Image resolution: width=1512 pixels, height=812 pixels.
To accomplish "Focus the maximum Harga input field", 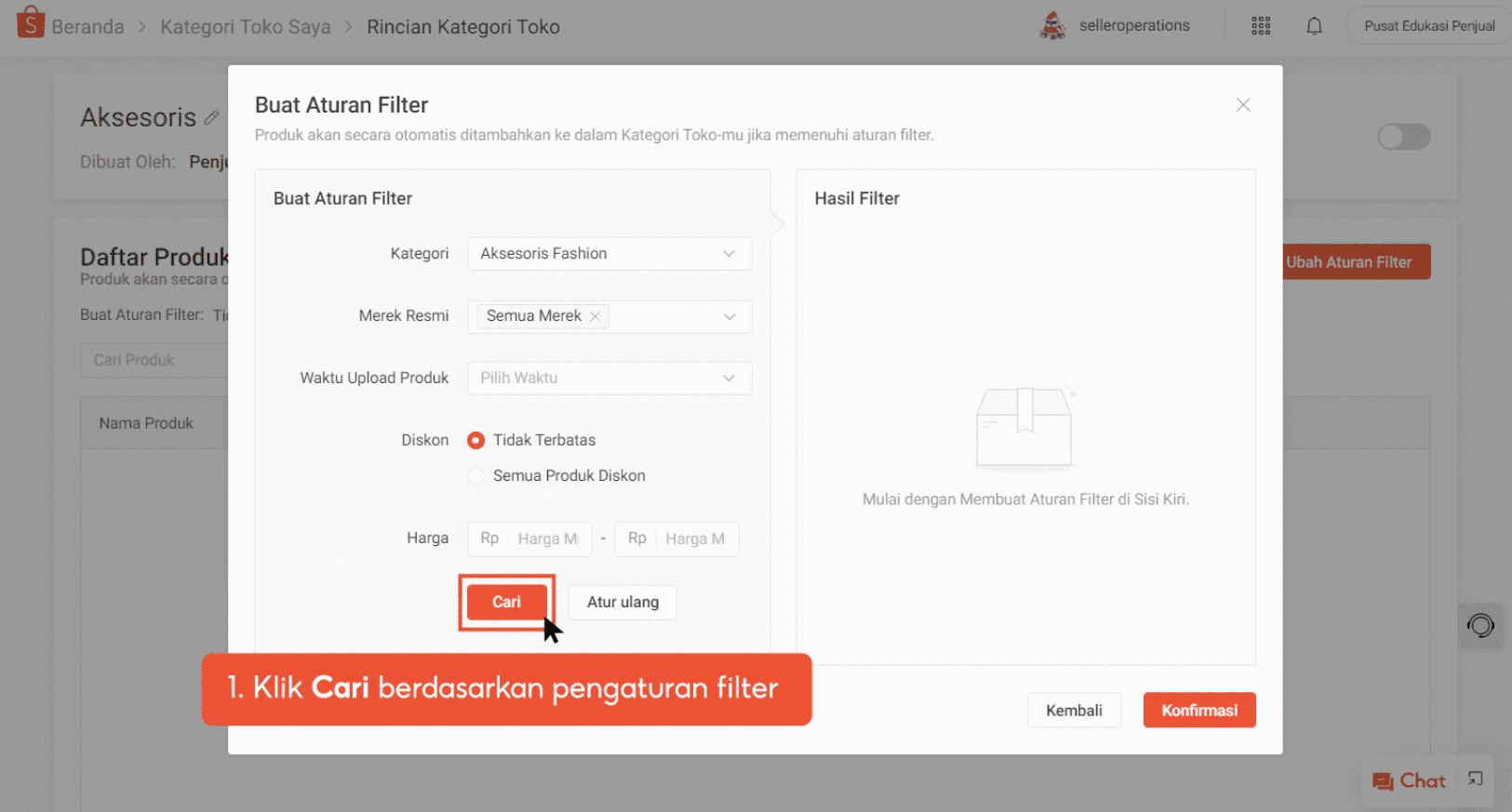I will tap(676, 539).
